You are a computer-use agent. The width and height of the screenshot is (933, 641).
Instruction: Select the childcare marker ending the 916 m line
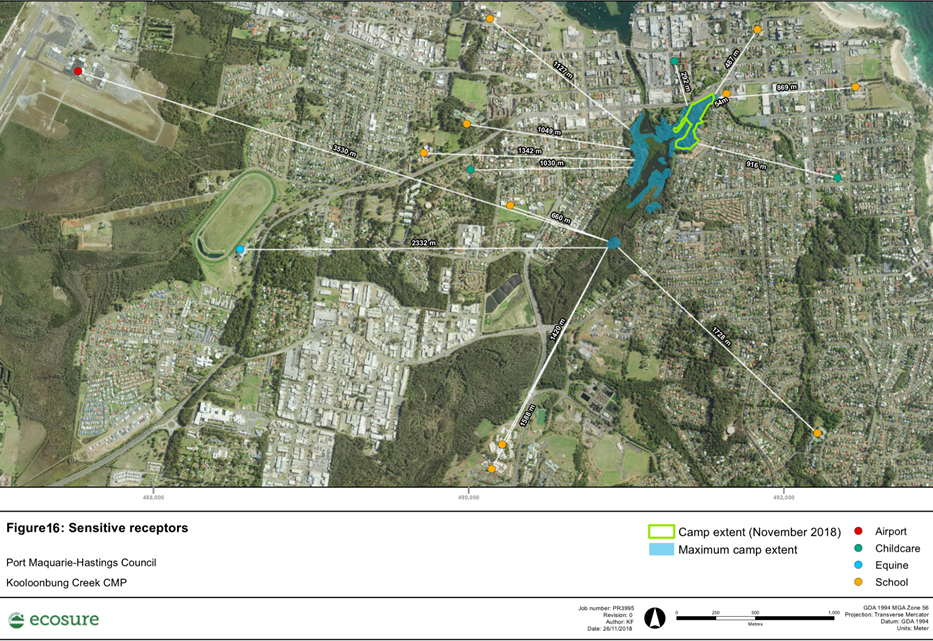click(x=838, y=178)
